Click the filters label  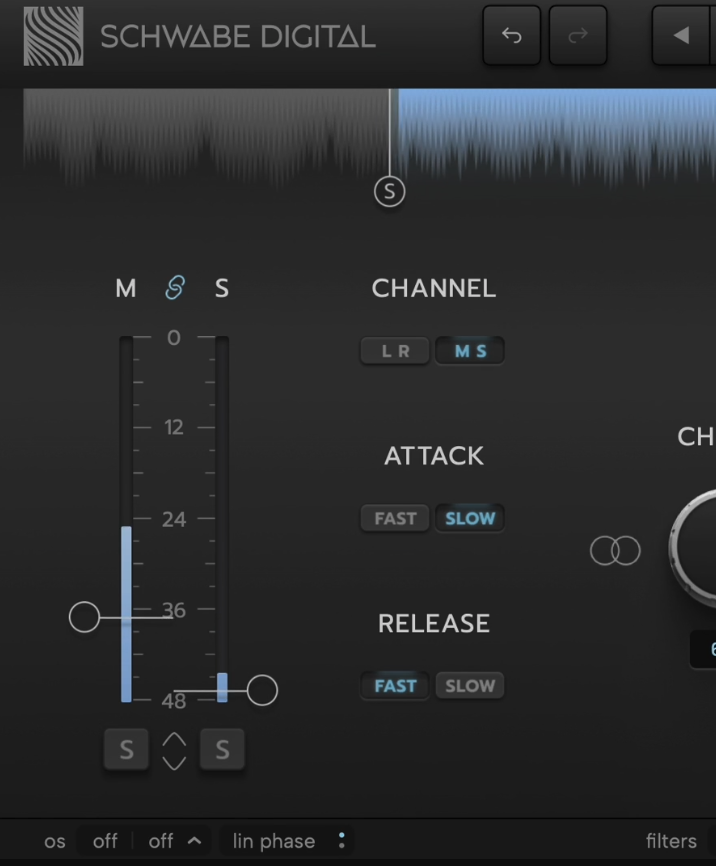click(671, 841)
